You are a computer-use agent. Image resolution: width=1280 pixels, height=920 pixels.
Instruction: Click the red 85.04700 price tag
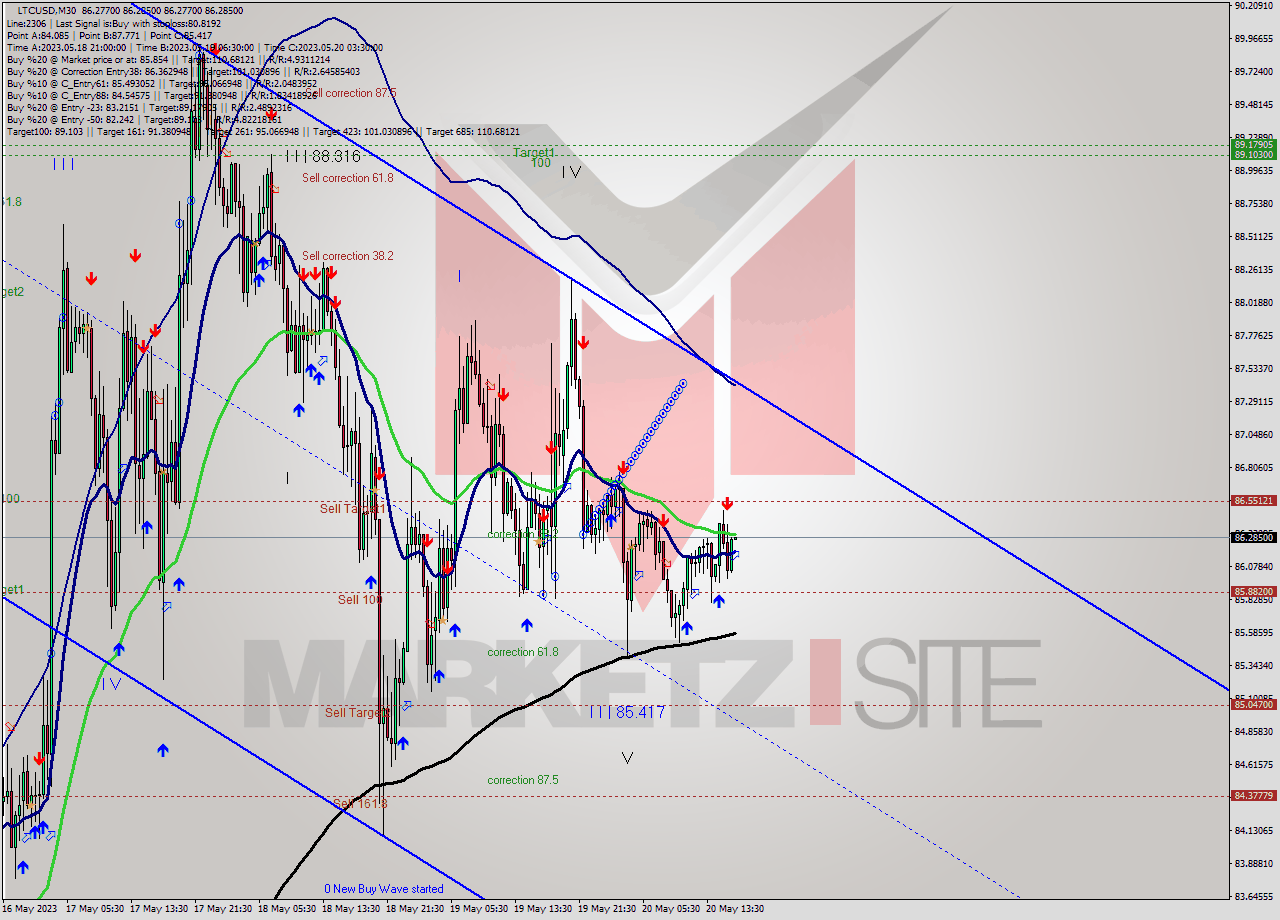point(1253,704)
